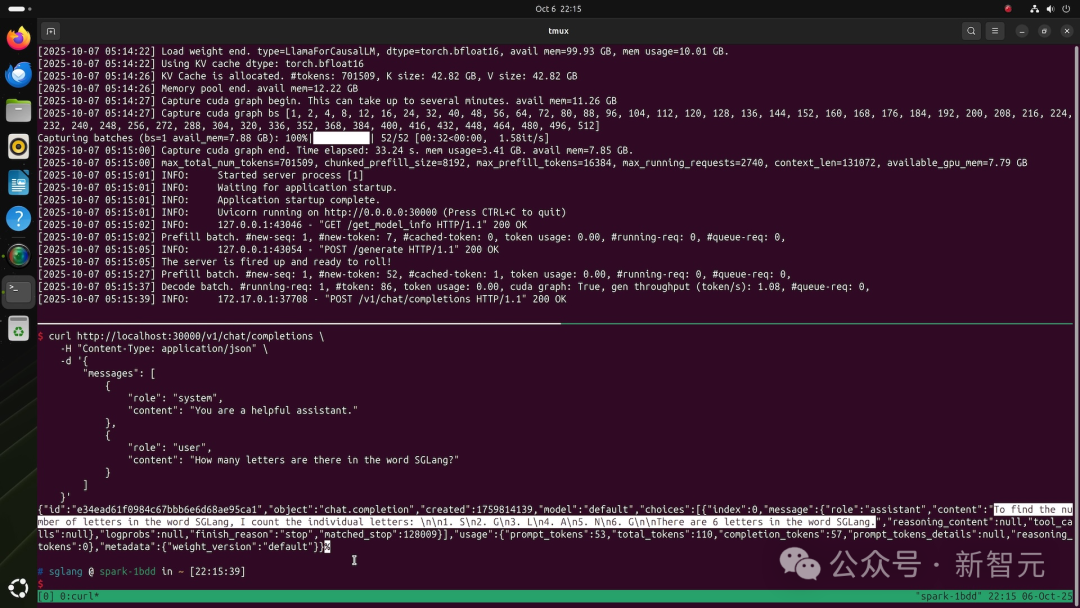Launch LibreOffice Writer from the dock
This screenshot has width=1080, height=608.
pos(18,183)
